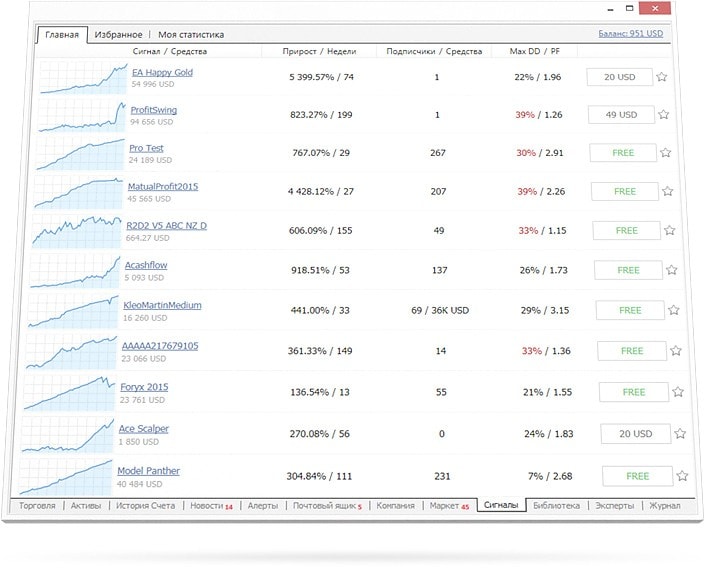Image resolution: width=705 pixels, height=569 pixels.
Task: Add ProfitSwing to favorites with star icon
Action: [663, 115]
